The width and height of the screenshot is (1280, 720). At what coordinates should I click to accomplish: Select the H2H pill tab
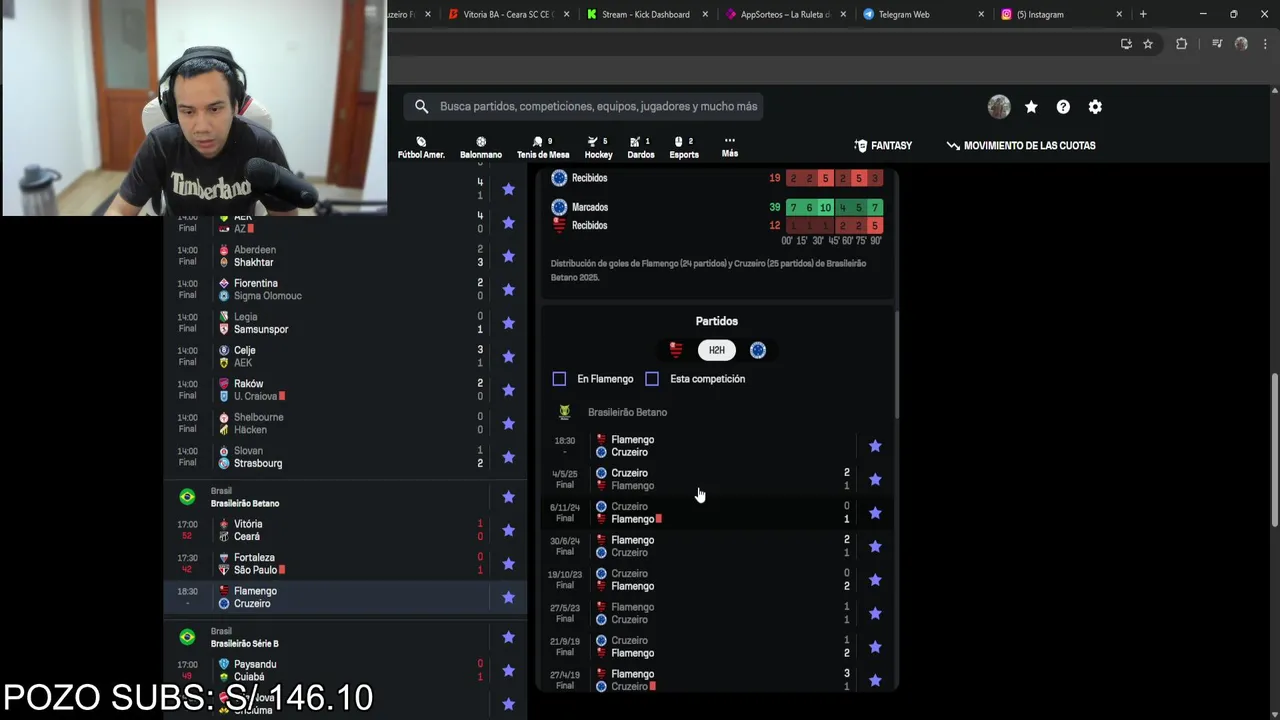coord(717,350)
